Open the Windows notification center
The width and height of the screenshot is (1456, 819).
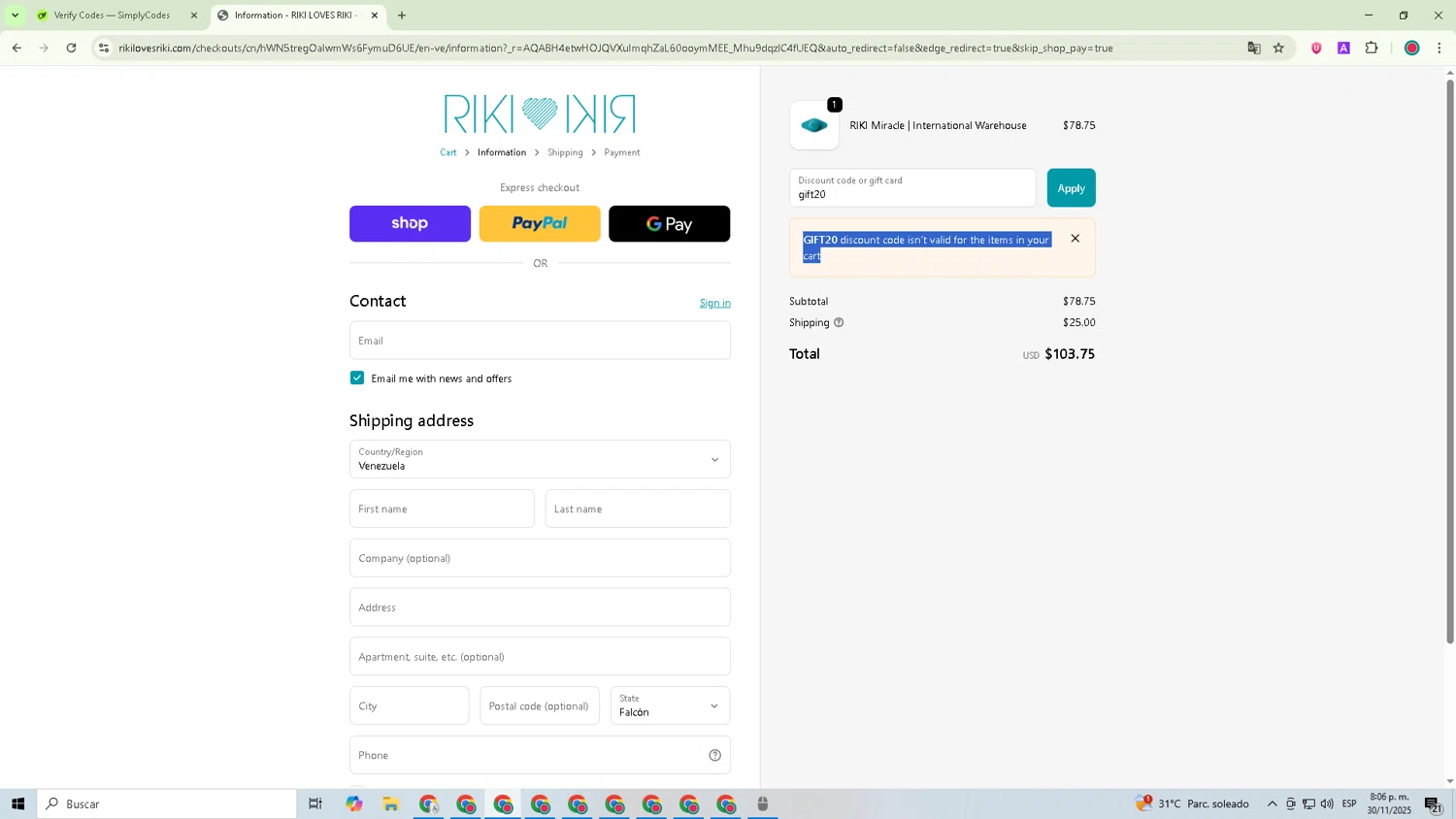coord(1433,803)
